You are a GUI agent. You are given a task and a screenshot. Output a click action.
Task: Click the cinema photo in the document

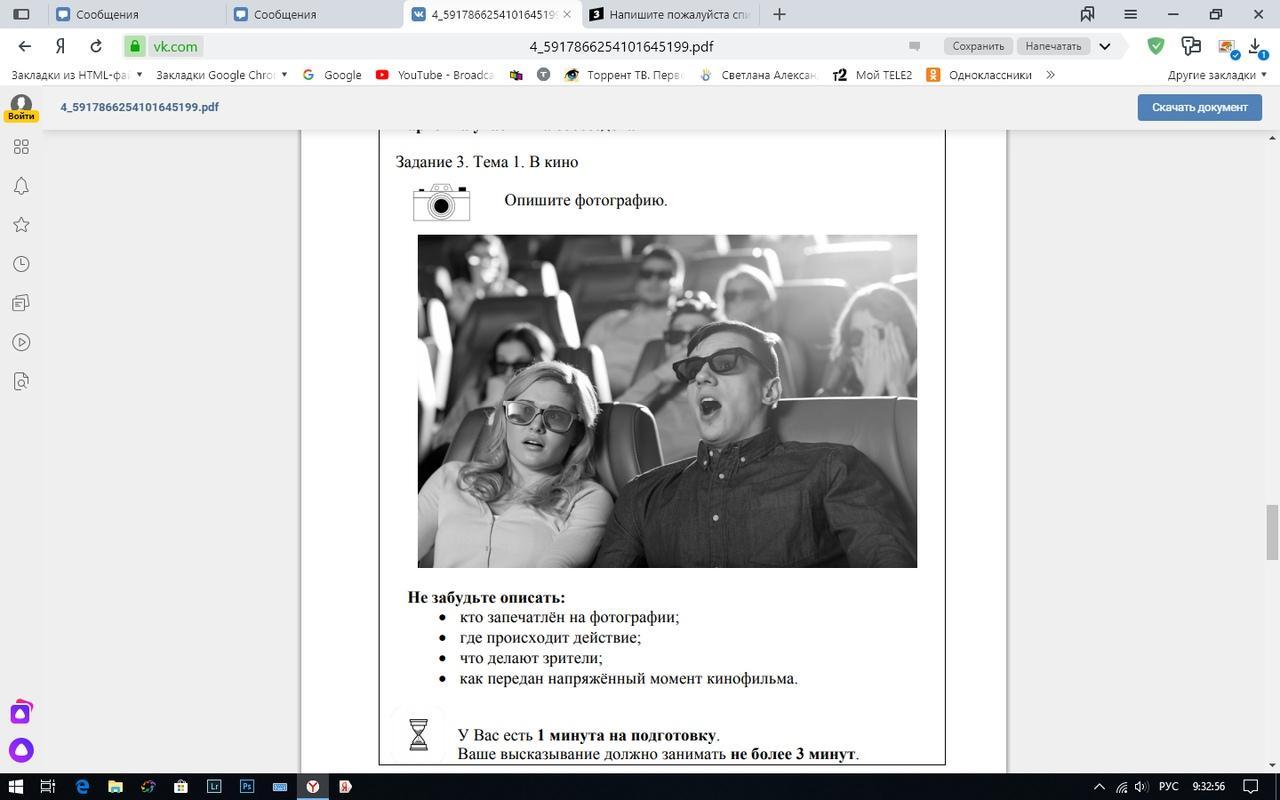point(667,401)
